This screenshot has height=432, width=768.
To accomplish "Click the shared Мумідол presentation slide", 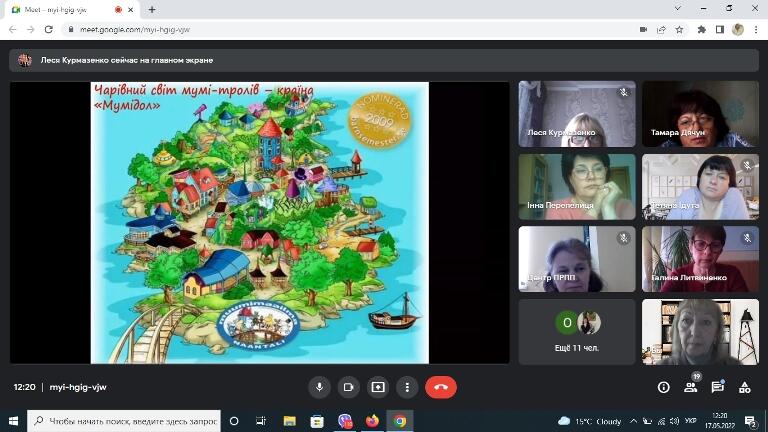I will [x=260, y=223].
